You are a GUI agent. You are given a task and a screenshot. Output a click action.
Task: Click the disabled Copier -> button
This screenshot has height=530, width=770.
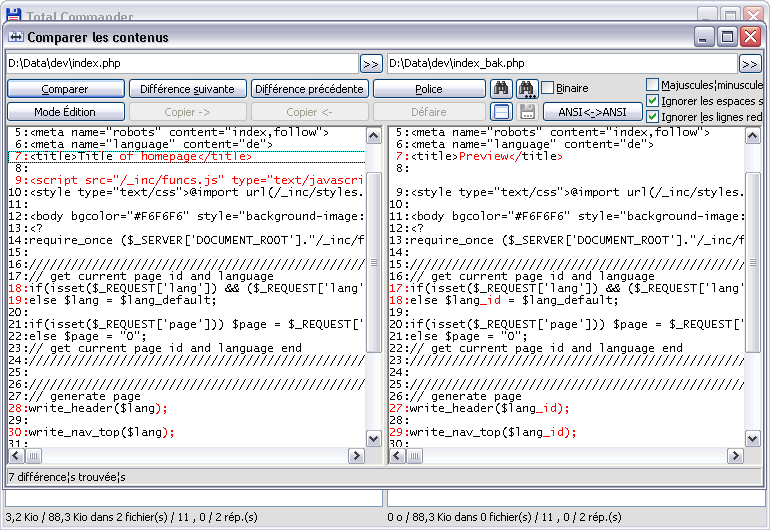pyautogui.click(x=188, y=112)
